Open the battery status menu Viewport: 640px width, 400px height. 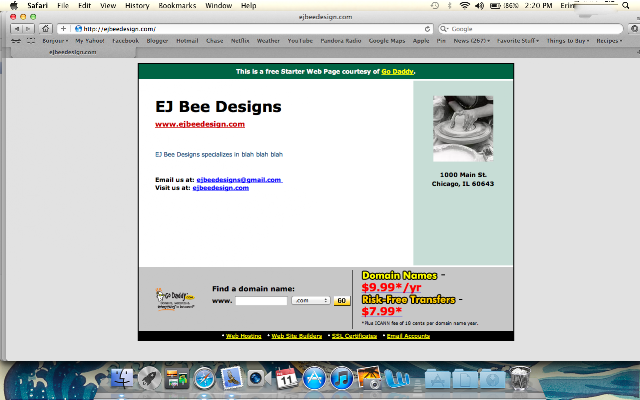tap(503, 5)
